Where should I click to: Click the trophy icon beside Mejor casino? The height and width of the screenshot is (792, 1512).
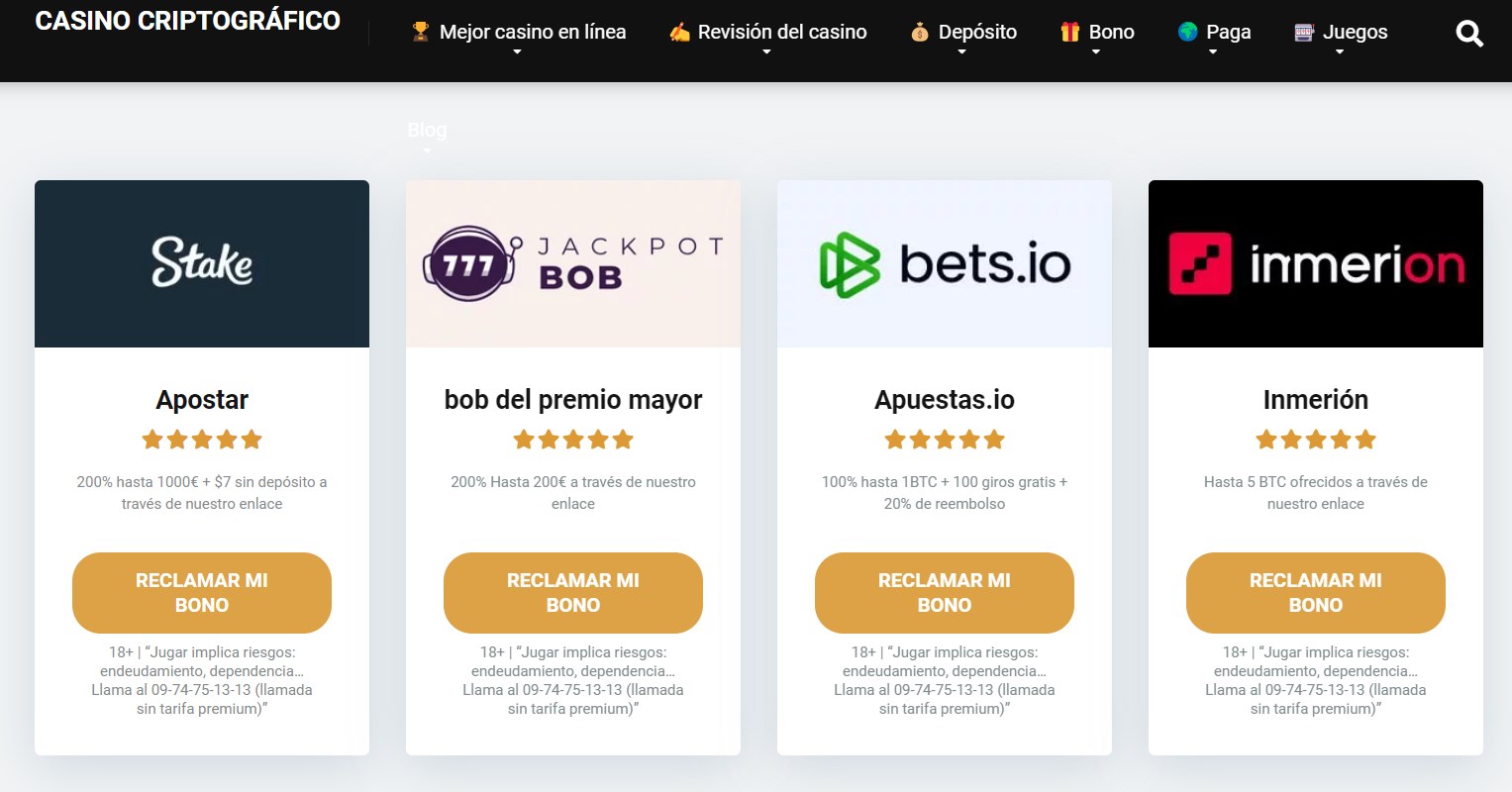[421, 33]
